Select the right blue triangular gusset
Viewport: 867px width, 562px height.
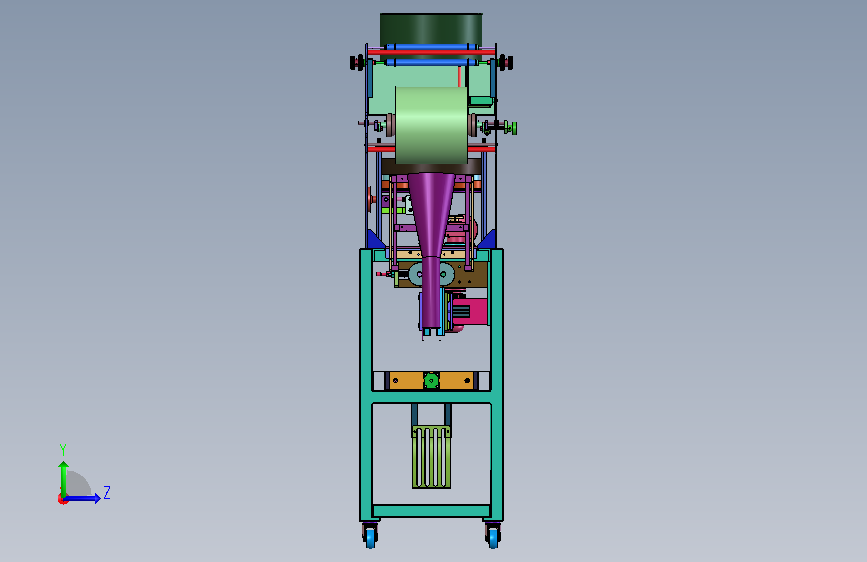pos(487,240)
